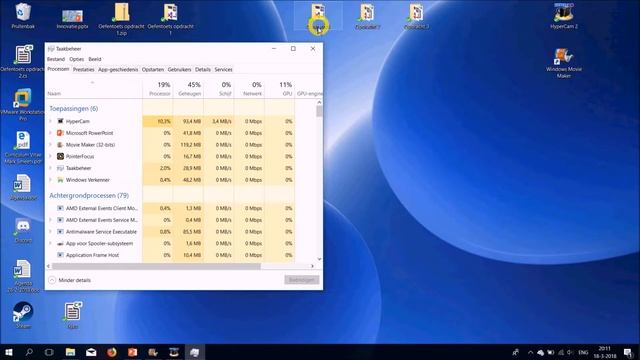Select the Movie Maker (32-bits) process icon
The height and width of the screenshot is (360, 640).
click(60, 145)
